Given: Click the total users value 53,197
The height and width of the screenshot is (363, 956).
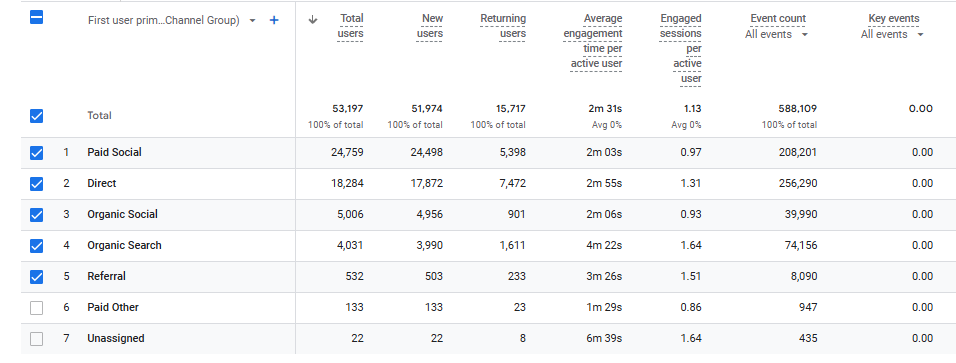Looking at the screenshot, I should pos(348,109).
